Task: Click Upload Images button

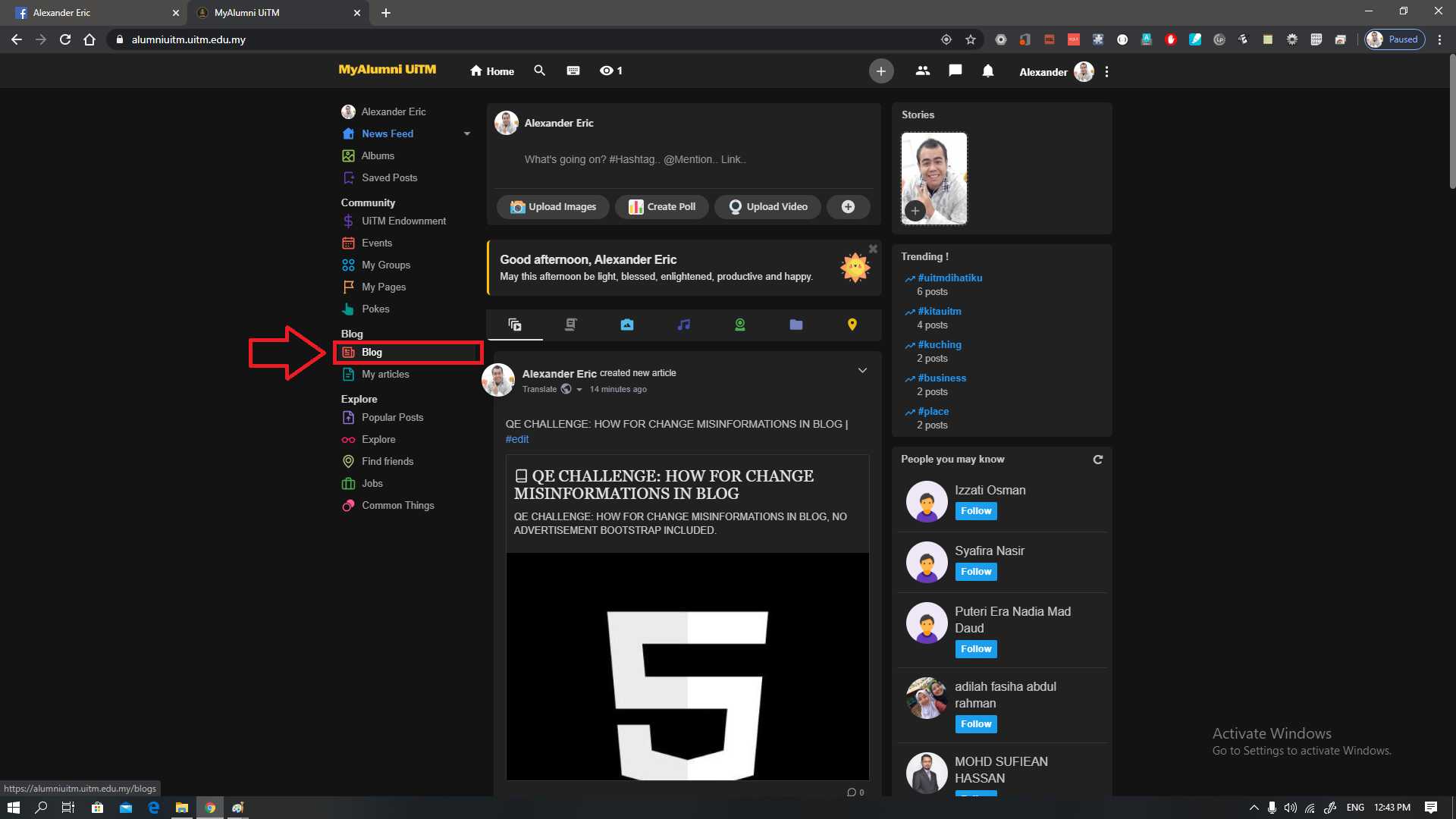Action: (x=553, y=207)
